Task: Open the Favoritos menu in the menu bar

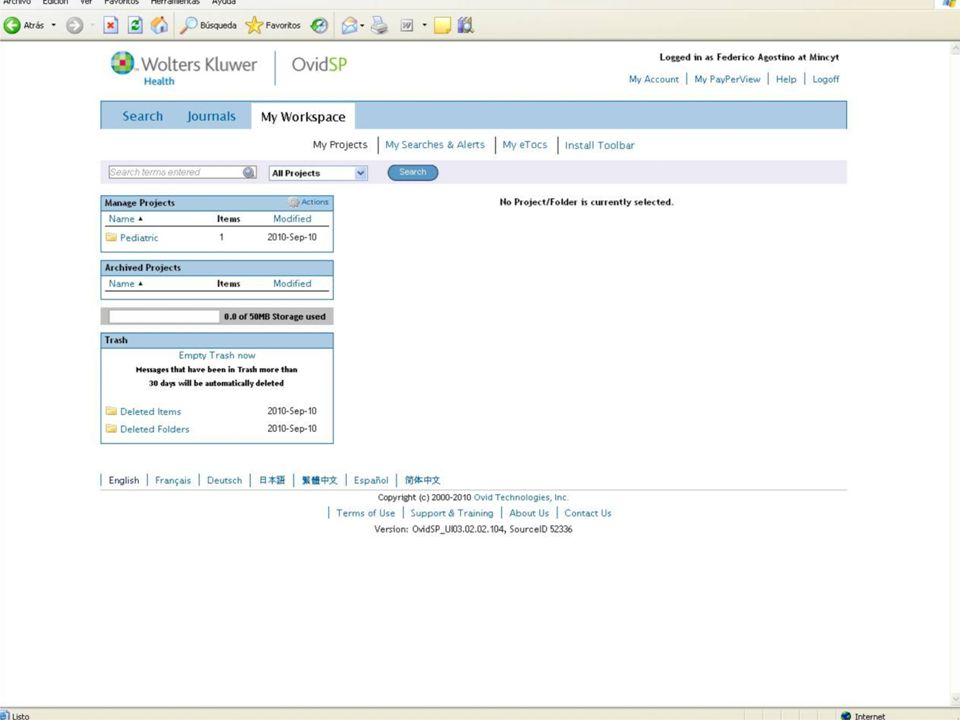Action: coord(121,2)
